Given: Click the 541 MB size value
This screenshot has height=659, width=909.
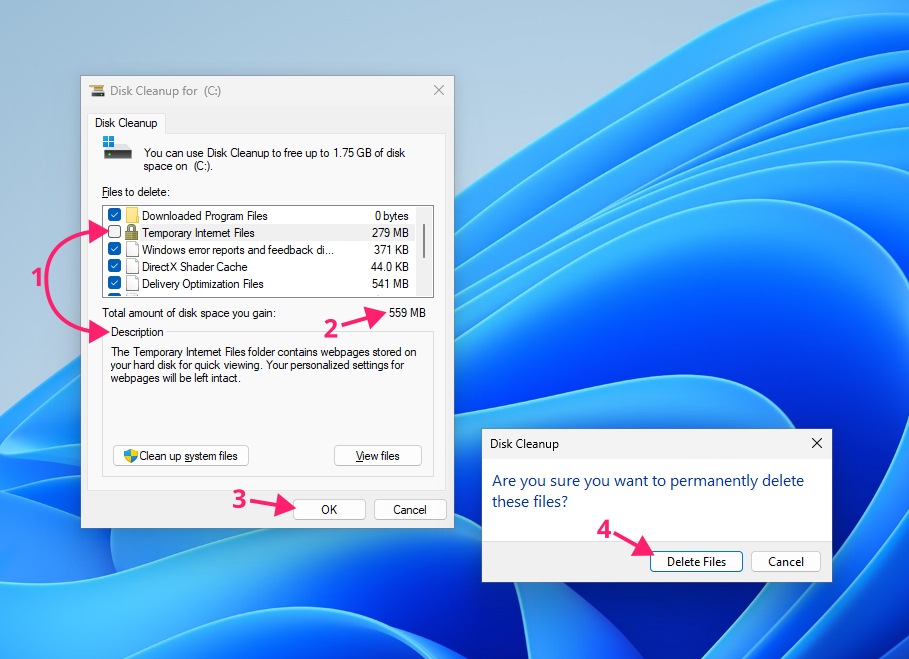Looking at the screenshot, I should click(x=390, y=284).
